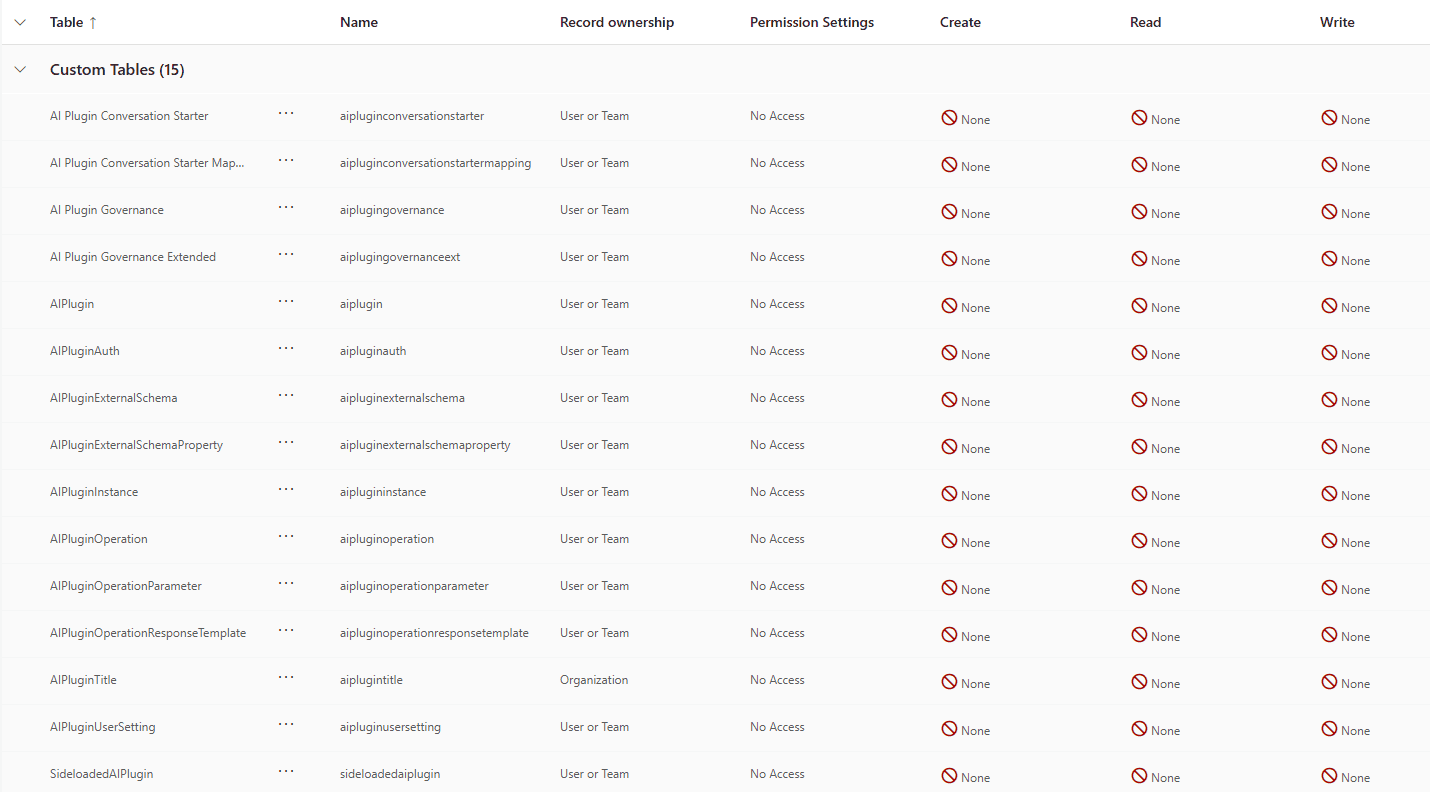1430x792 pixels.
Task: Toggle Write privilege for AI Plugin Governance Extended
Action: coord(1345,260)
